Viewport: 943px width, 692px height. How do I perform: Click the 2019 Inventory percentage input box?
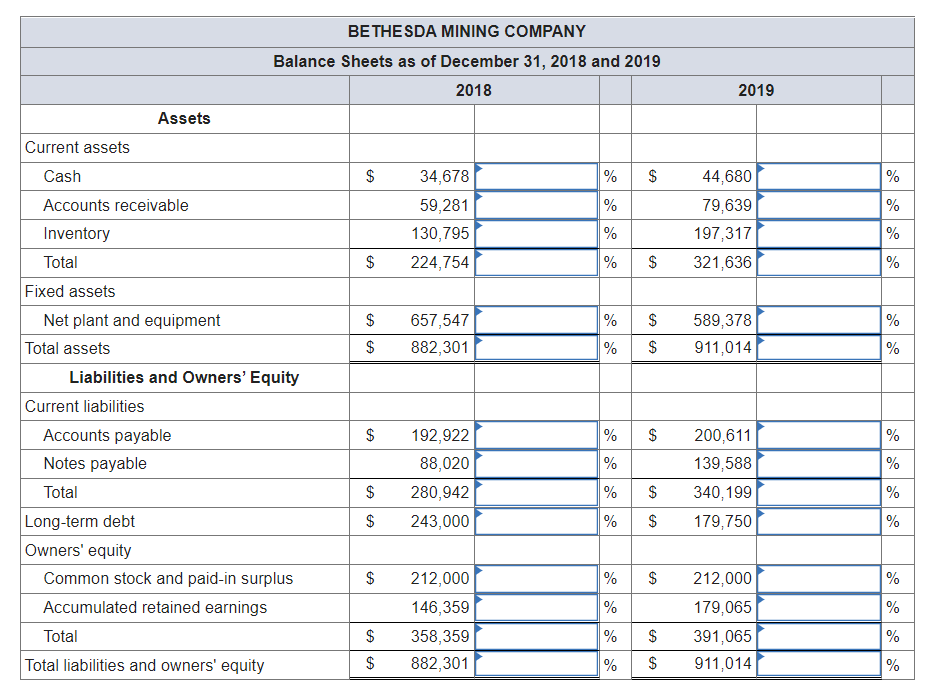819,233
